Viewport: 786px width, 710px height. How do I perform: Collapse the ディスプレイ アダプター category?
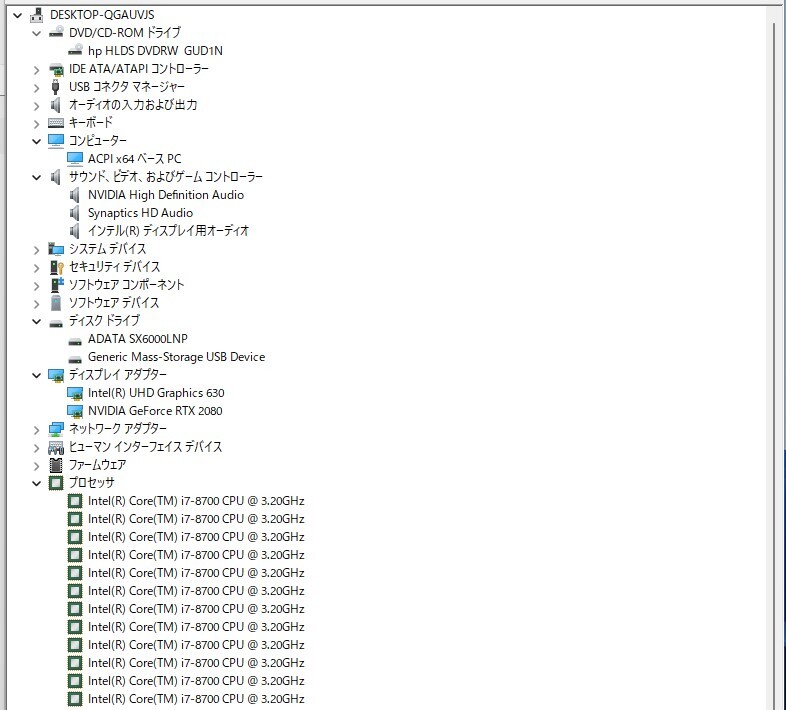[36, 376]
